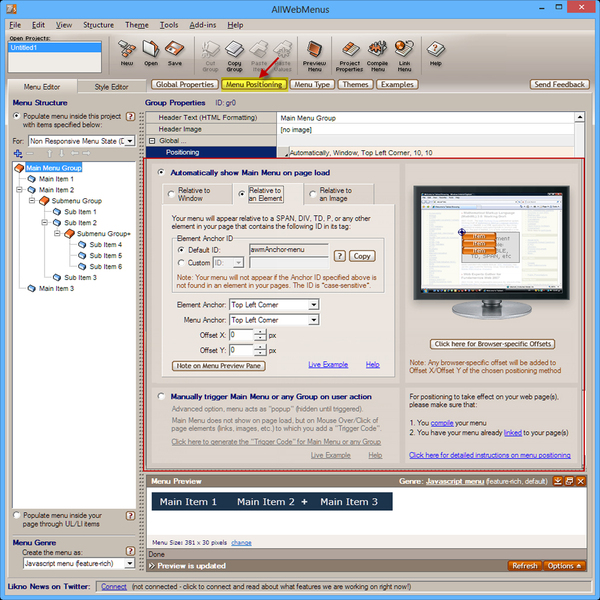Click the Offset X input field
This screenshot has height=600, width=600.
tap(241, 335)
